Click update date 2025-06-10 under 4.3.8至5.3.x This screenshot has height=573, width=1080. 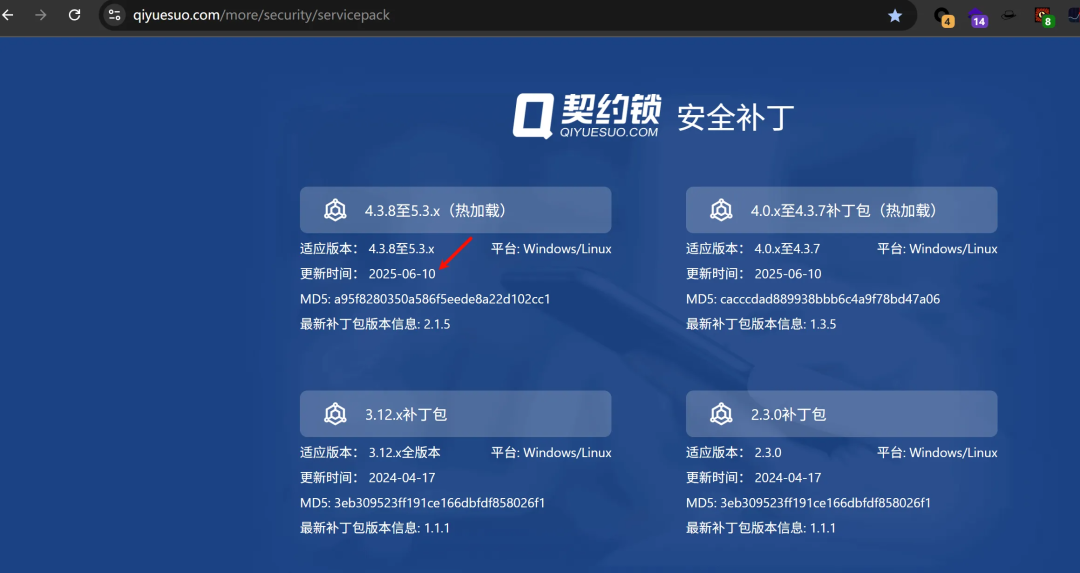(402, 273)
